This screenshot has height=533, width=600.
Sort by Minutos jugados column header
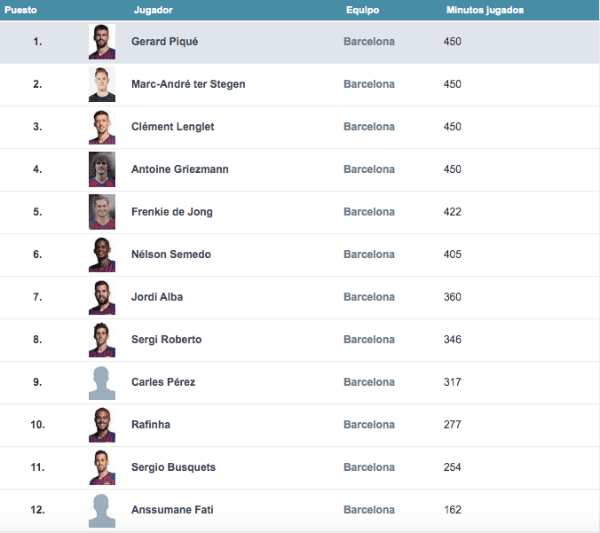pos(484,10)
